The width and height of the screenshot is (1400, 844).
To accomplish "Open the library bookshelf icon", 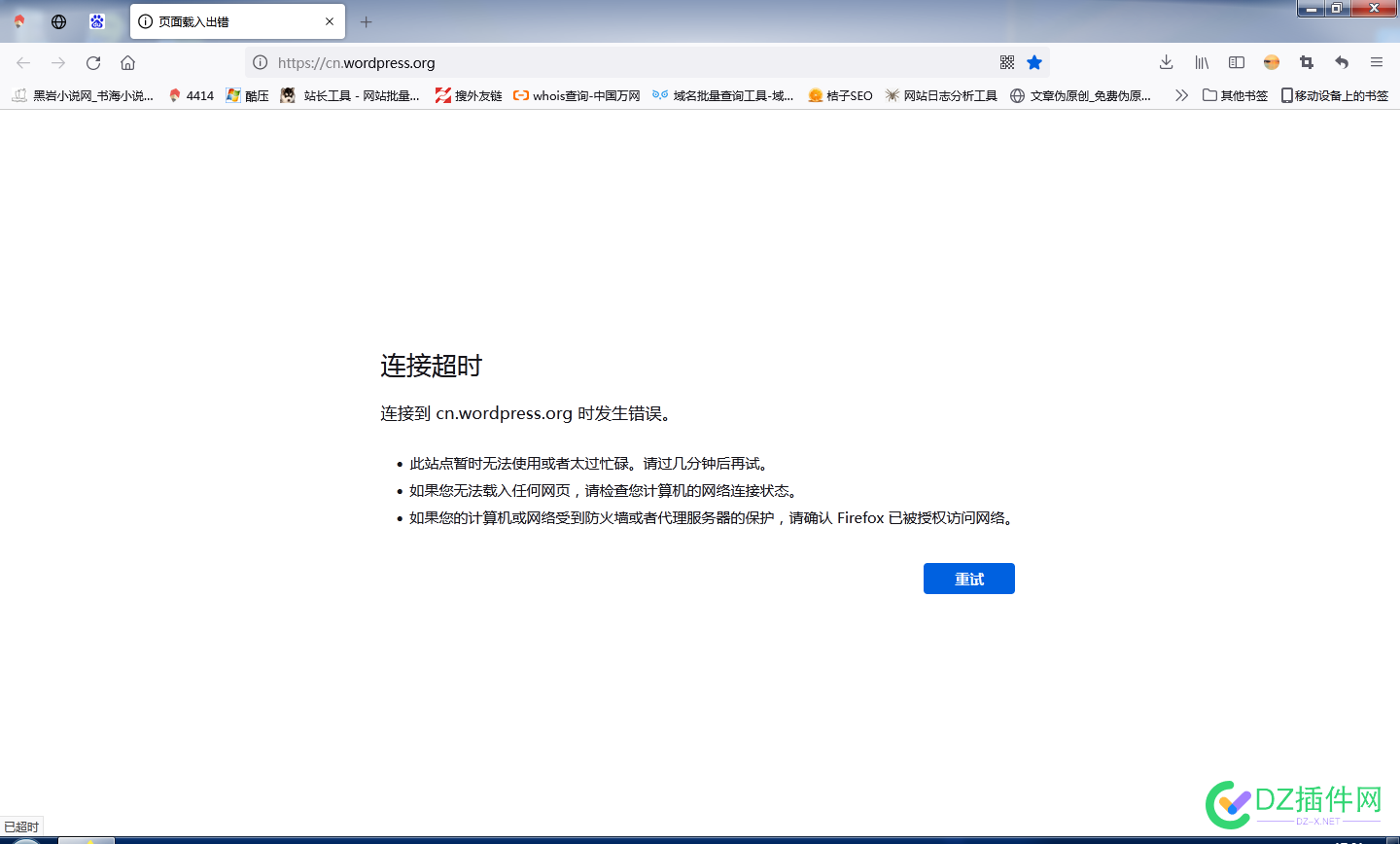I will click(x=1202, y=62).
